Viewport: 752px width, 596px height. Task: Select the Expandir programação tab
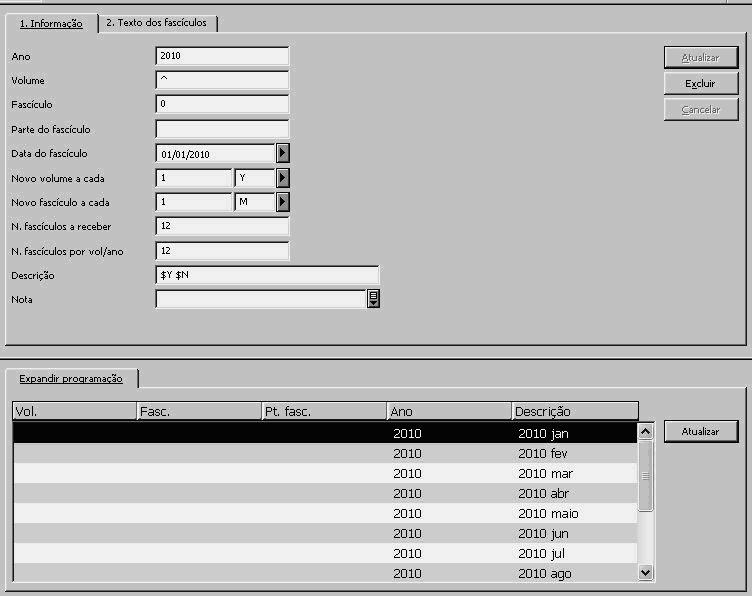pyautogui.click(x=71, y=378)
